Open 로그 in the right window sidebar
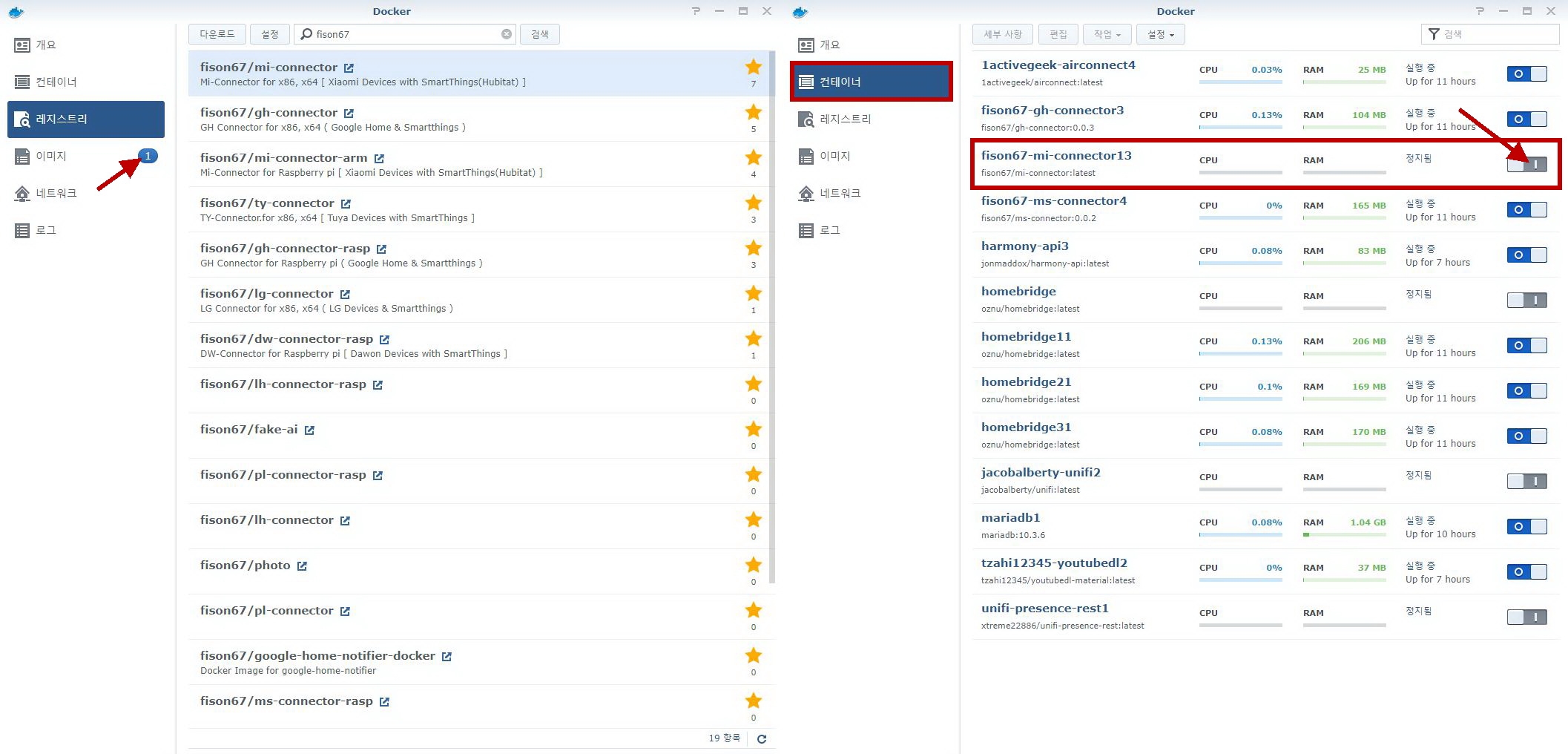 [x=871, y=230]
